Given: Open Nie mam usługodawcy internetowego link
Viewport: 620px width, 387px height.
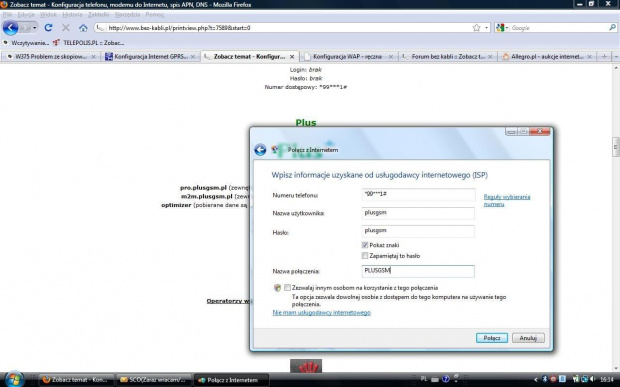Looking at the screenshot, I should pyautogui.click(x=321, y=312).
